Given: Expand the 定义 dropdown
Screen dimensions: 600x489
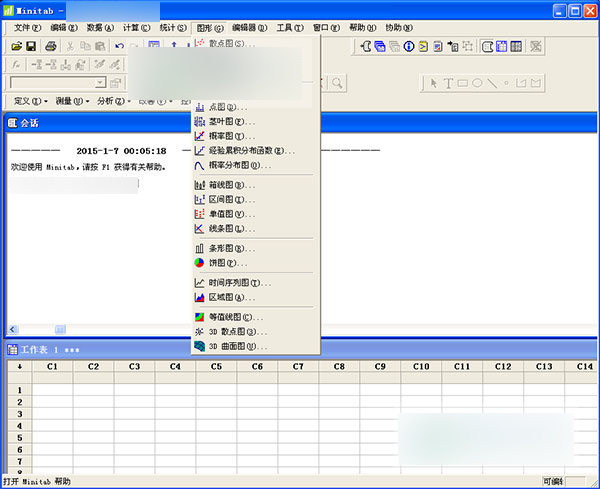Looking at the screenshot, I should point(28,101).
